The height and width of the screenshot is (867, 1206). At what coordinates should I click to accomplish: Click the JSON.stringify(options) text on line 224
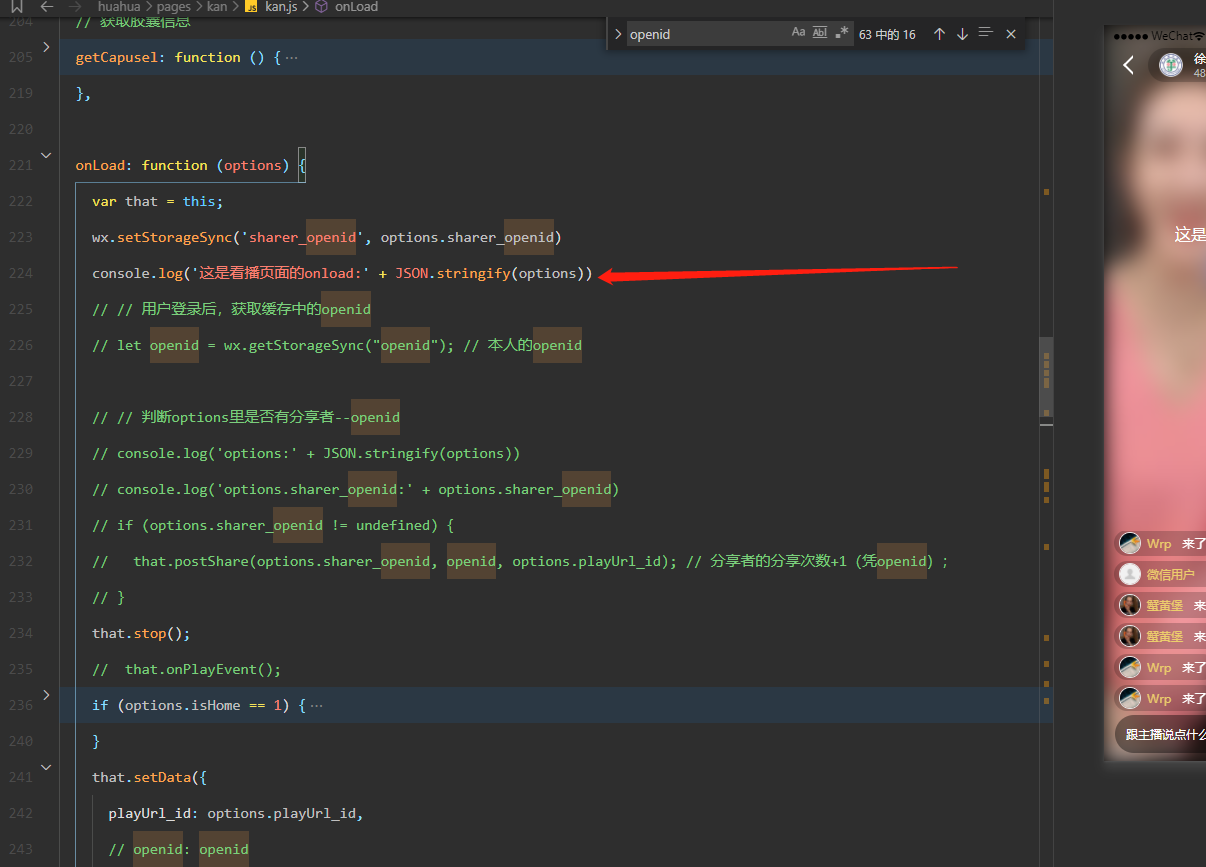494,273
